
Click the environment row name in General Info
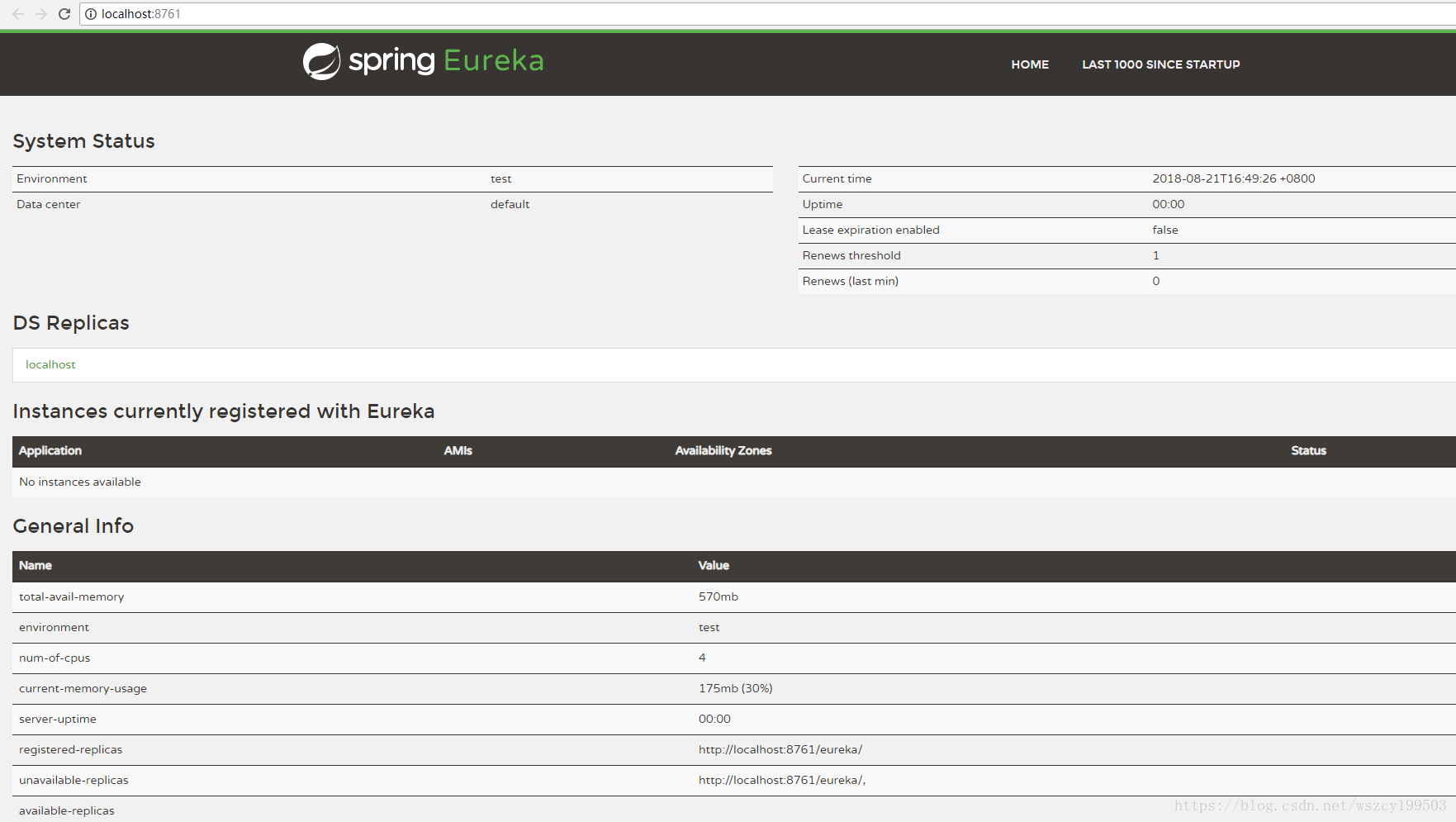[54, 627]
